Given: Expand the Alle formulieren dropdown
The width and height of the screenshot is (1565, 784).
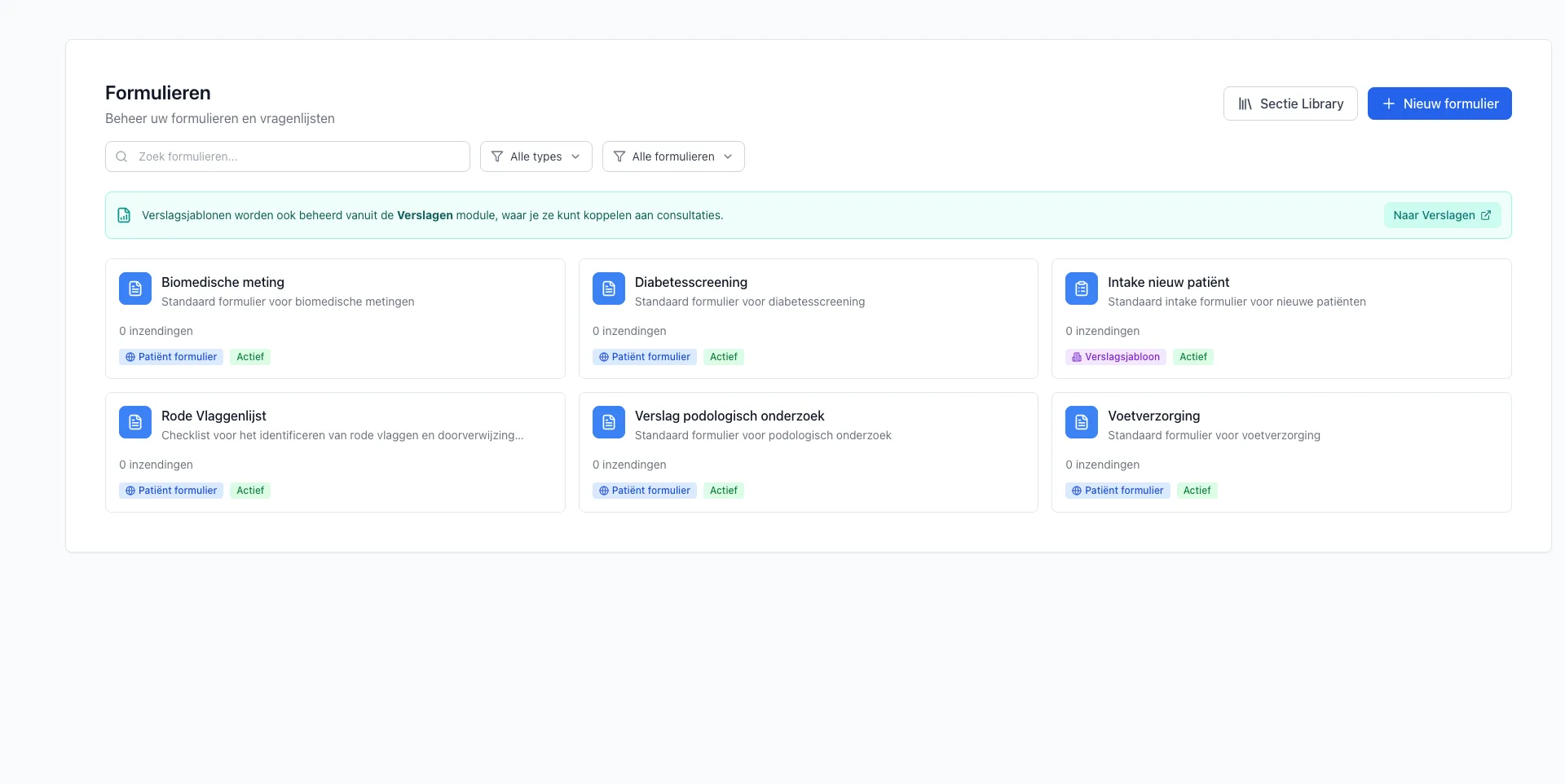Looking at the screenshot, I should pos(673,156).
